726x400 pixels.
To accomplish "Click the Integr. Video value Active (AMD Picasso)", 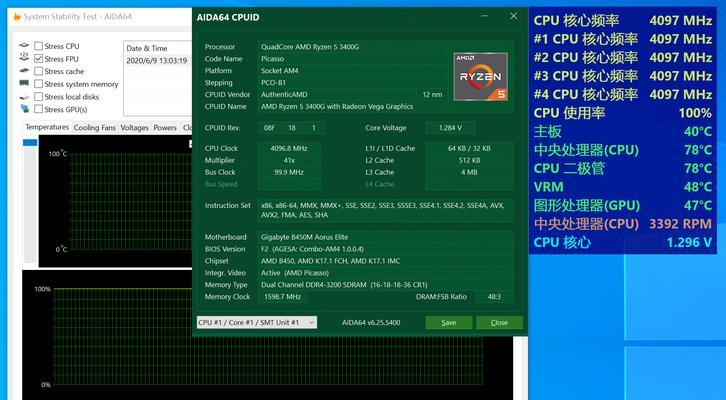I will point(294,273).
